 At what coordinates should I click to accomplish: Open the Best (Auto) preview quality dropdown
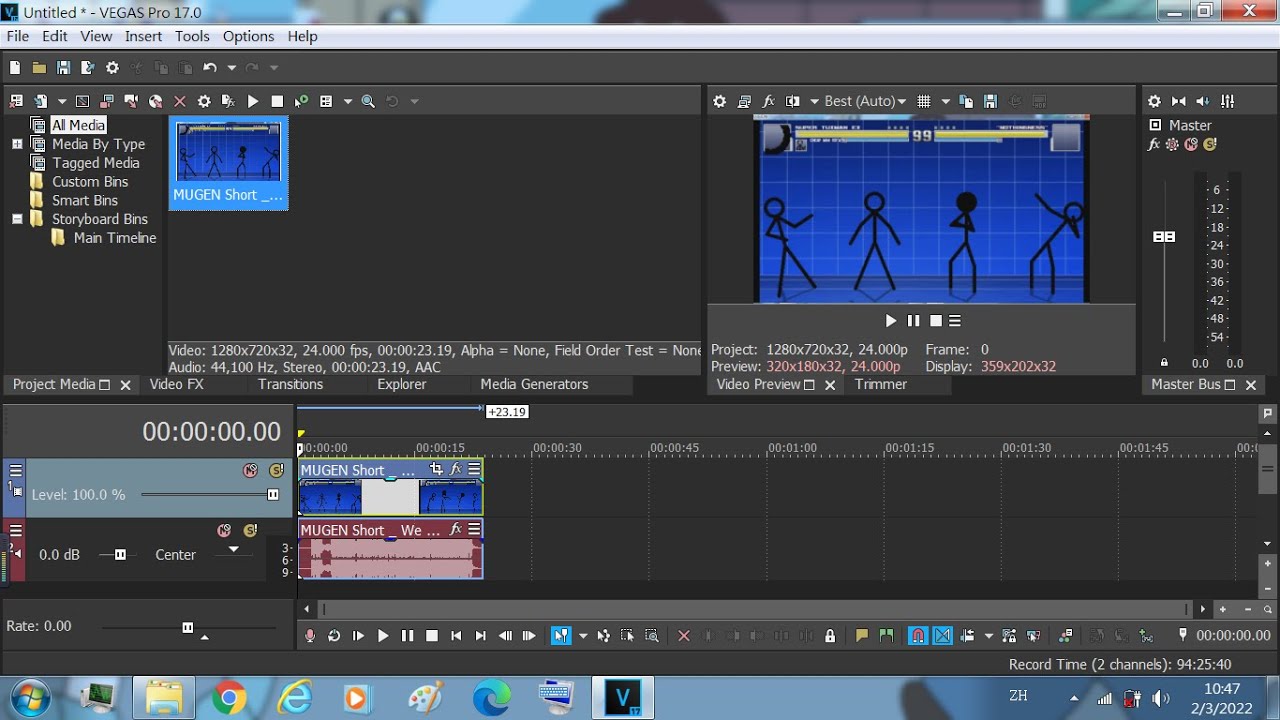tap(865, 101)
